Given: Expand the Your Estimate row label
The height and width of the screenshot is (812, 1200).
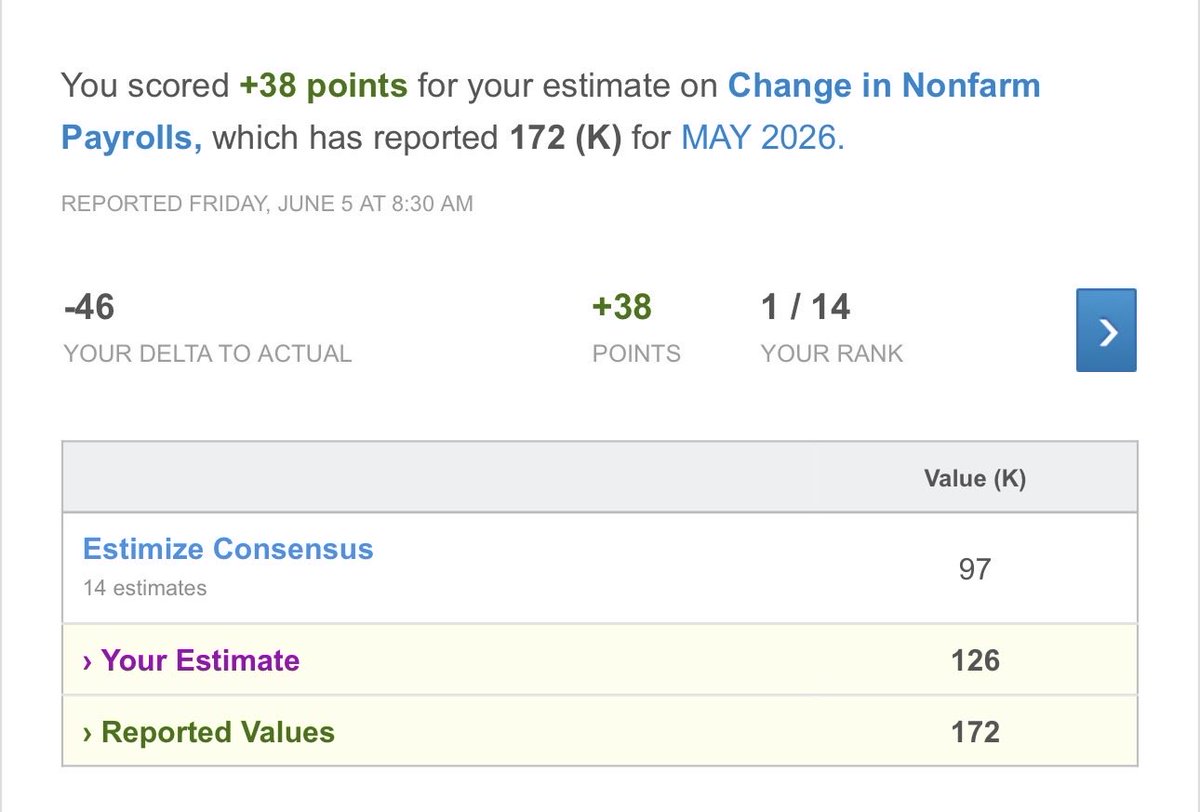Looking at the screenshot, I should point(200,661).
